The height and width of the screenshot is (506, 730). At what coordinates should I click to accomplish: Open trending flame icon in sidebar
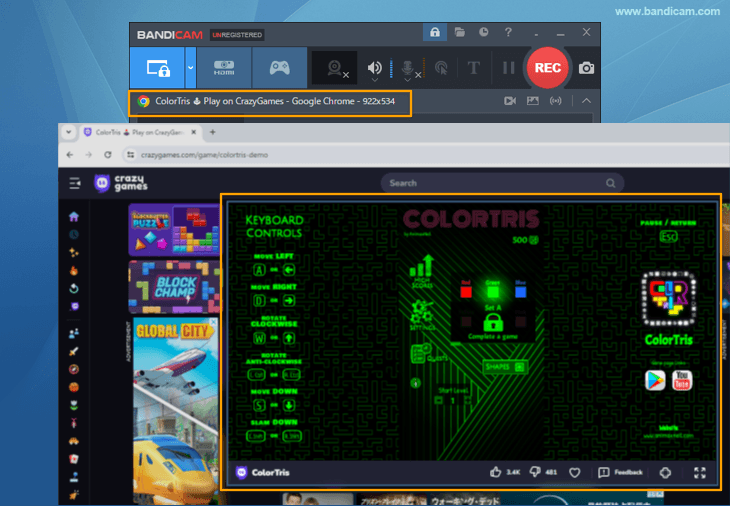(74, 270)
